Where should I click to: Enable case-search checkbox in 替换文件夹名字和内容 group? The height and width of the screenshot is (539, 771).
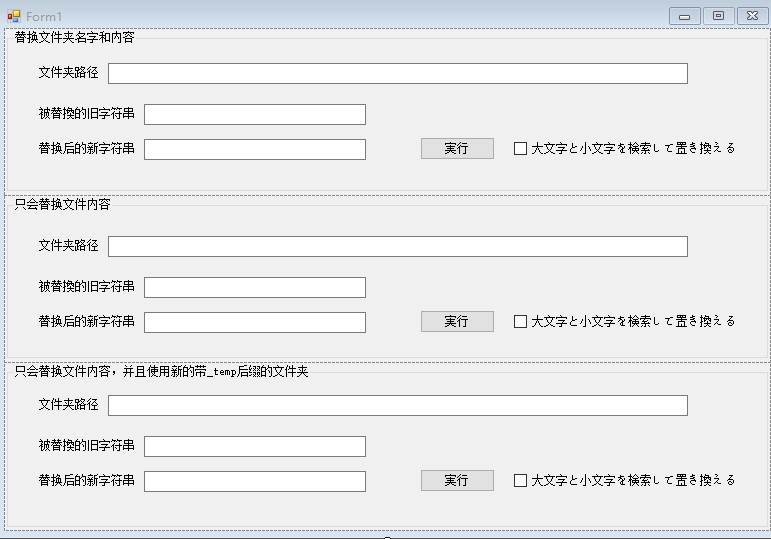(520, 149)
